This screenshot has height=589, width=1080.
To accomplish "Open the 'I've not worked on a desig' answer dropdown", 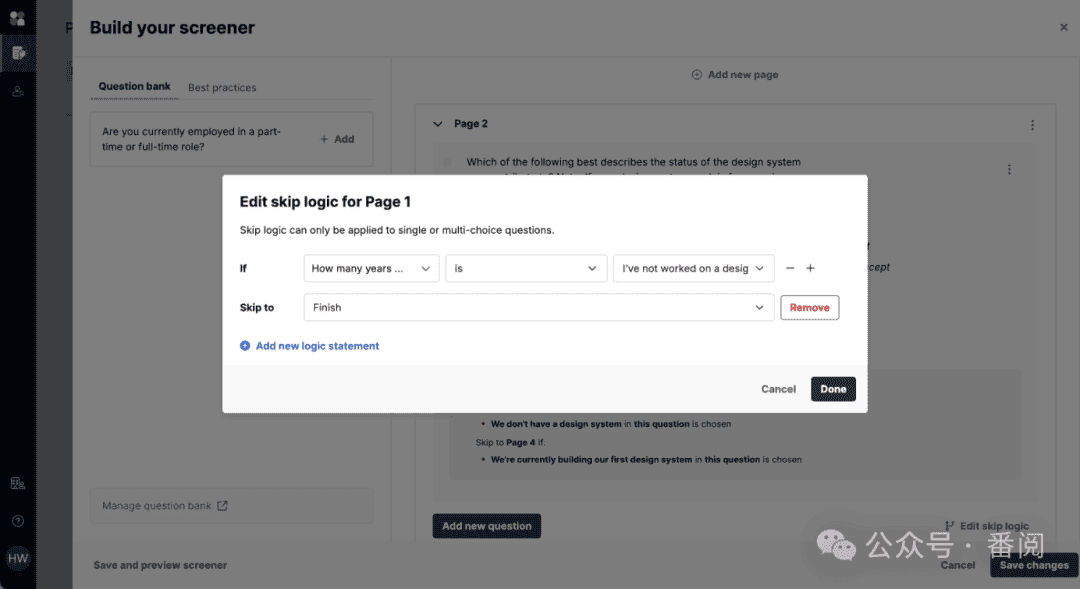I will click(694, 269).
